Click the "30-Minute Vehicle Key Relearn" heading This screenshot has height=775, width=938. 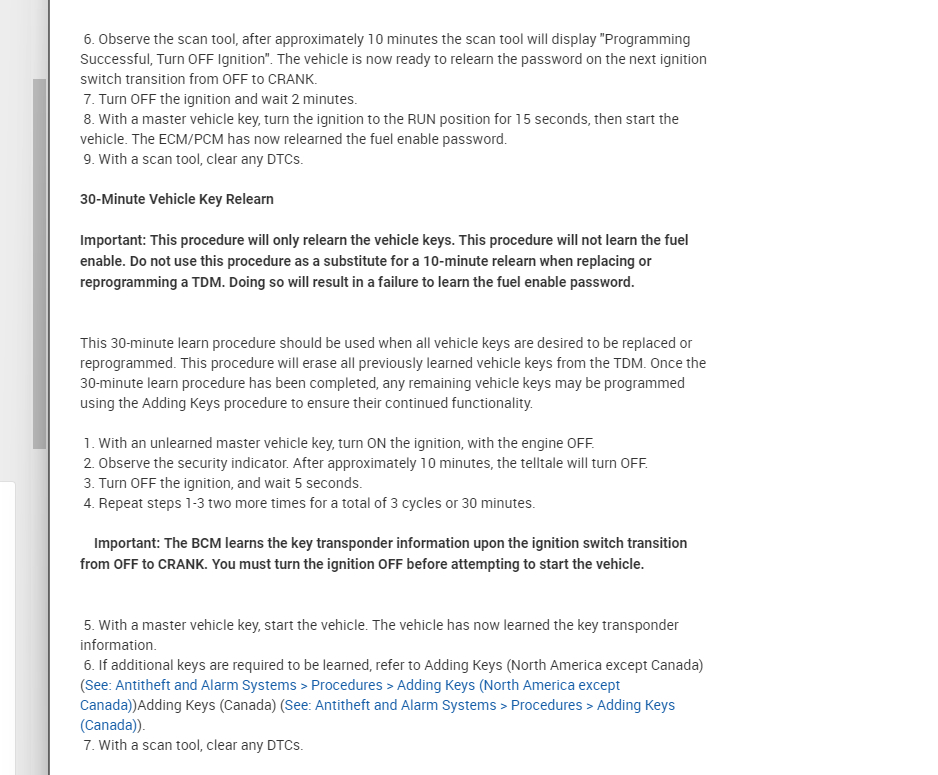177,199
